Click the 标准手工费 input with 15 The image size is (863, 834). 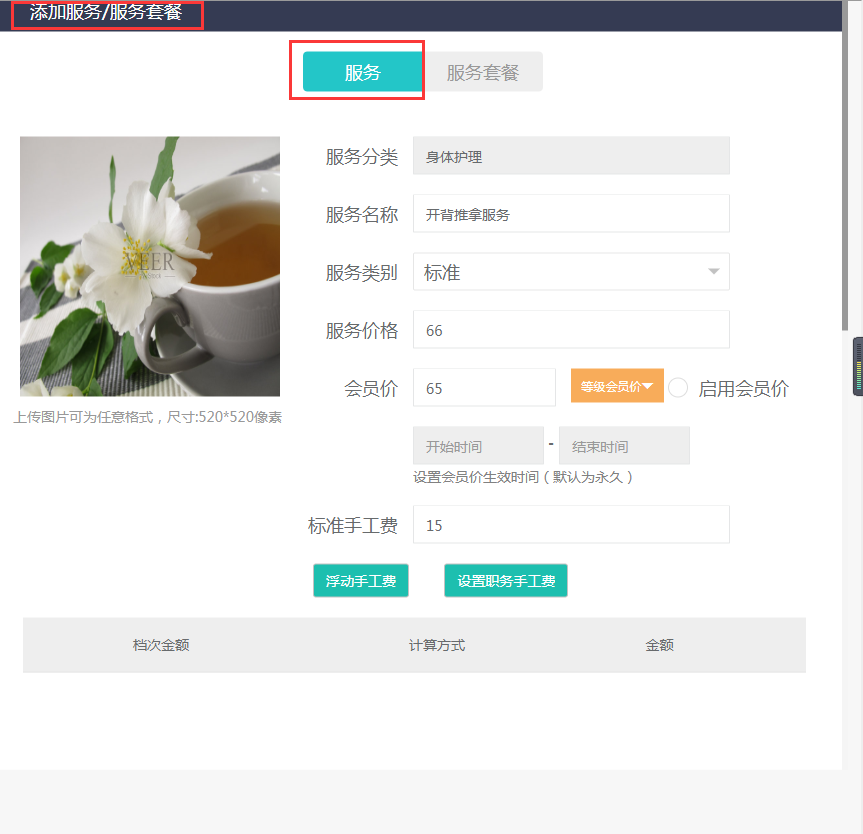tap(571, 525)
